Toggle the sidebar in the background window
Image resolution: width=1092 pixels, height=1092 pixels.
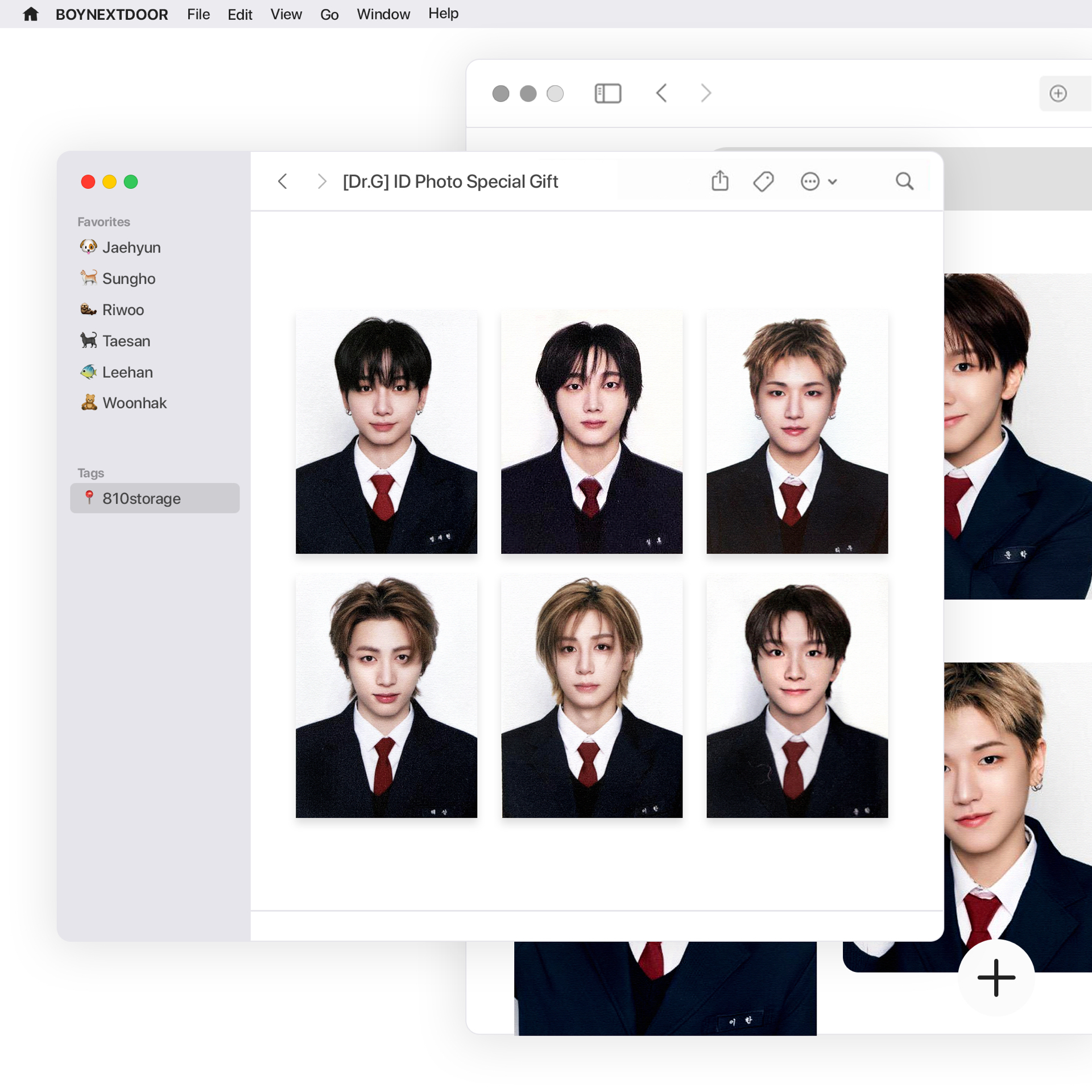(x=607, y=93)
